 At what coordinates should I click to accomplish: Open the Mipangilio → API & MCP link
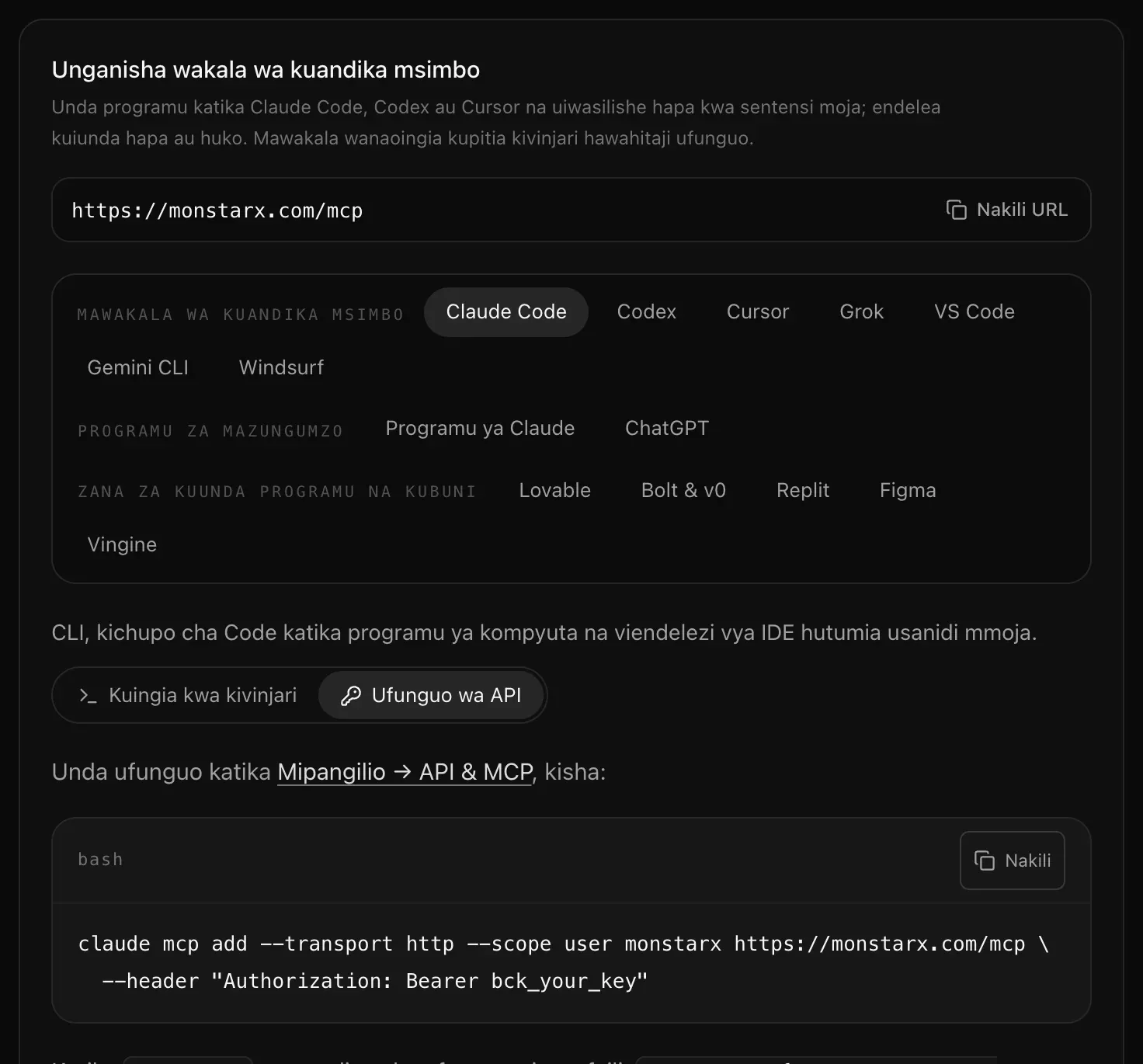405,772
